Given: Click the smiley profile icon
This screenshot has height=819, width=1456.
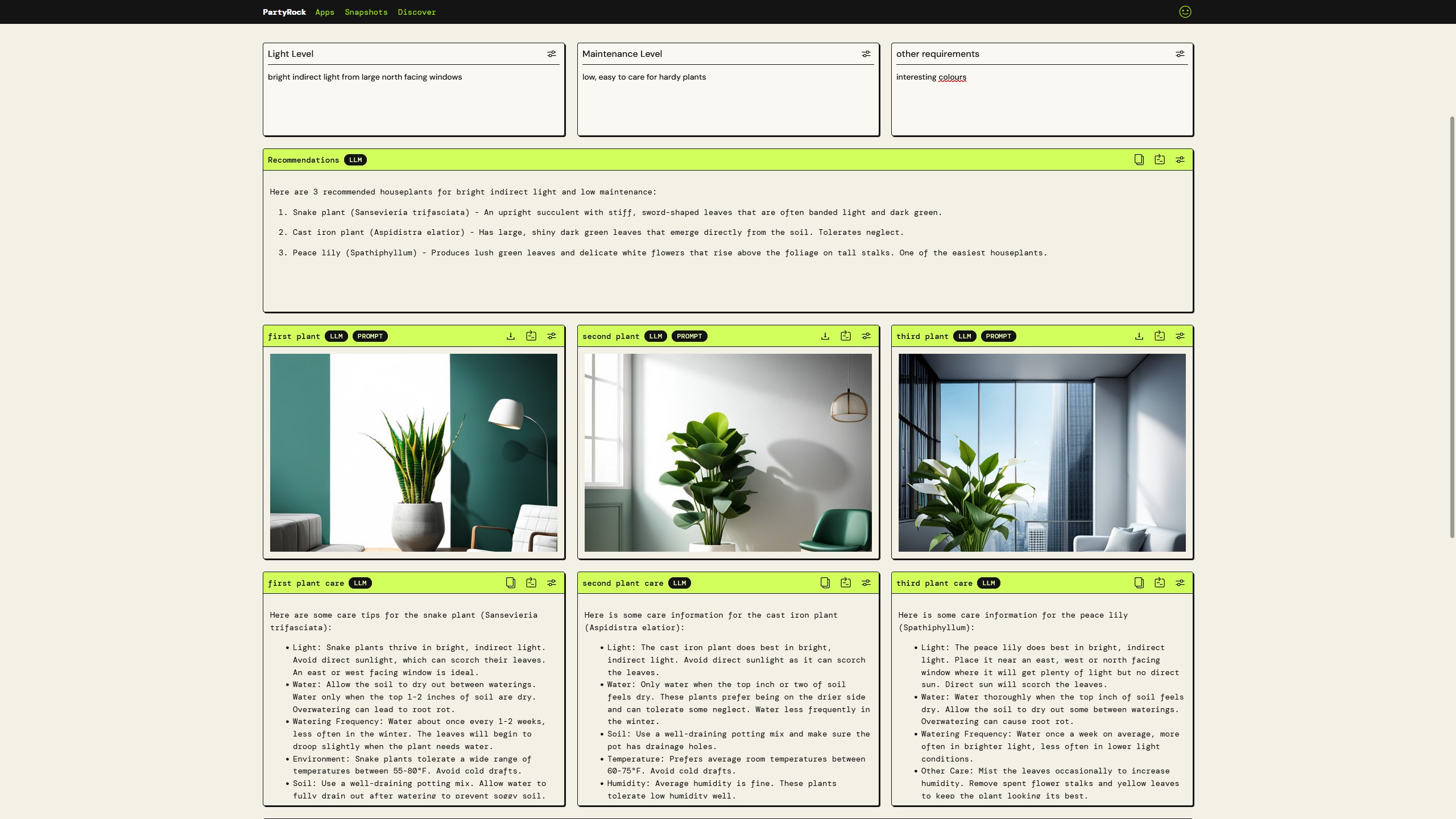Looking at the screenshot, I should pos(1185,12).
